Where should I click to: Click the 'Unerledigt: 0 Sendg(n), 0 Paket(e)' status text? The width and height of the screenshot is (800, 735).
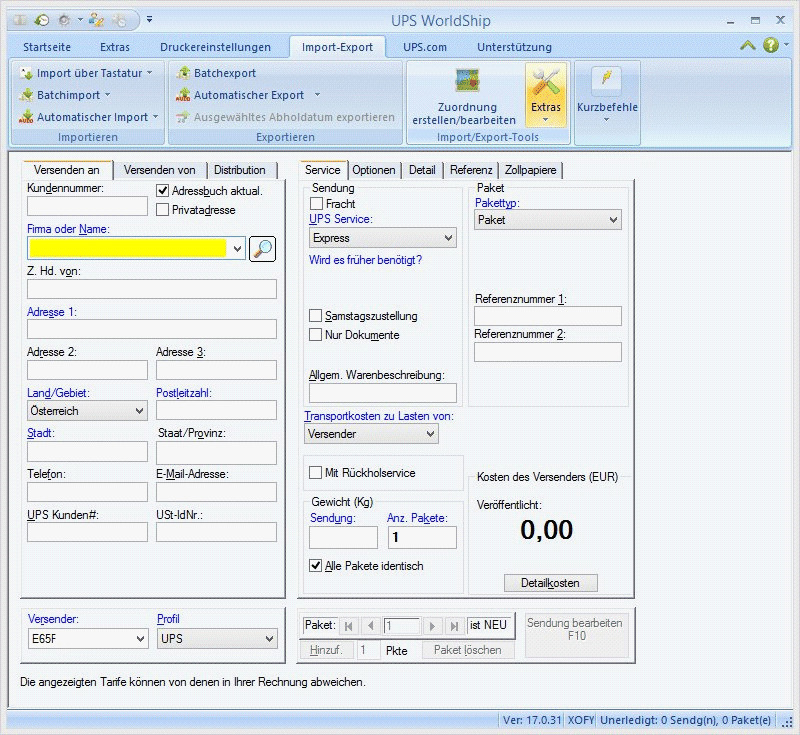point(685,720)
